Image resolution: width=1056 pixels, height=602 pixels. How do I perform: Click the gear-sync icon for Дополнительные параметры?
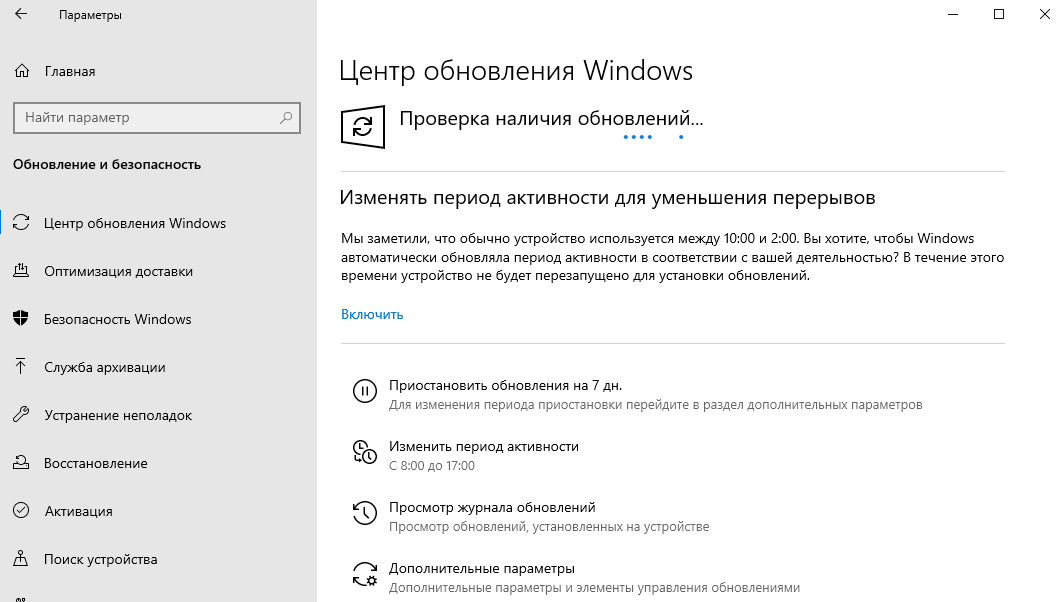click(364, 574)
